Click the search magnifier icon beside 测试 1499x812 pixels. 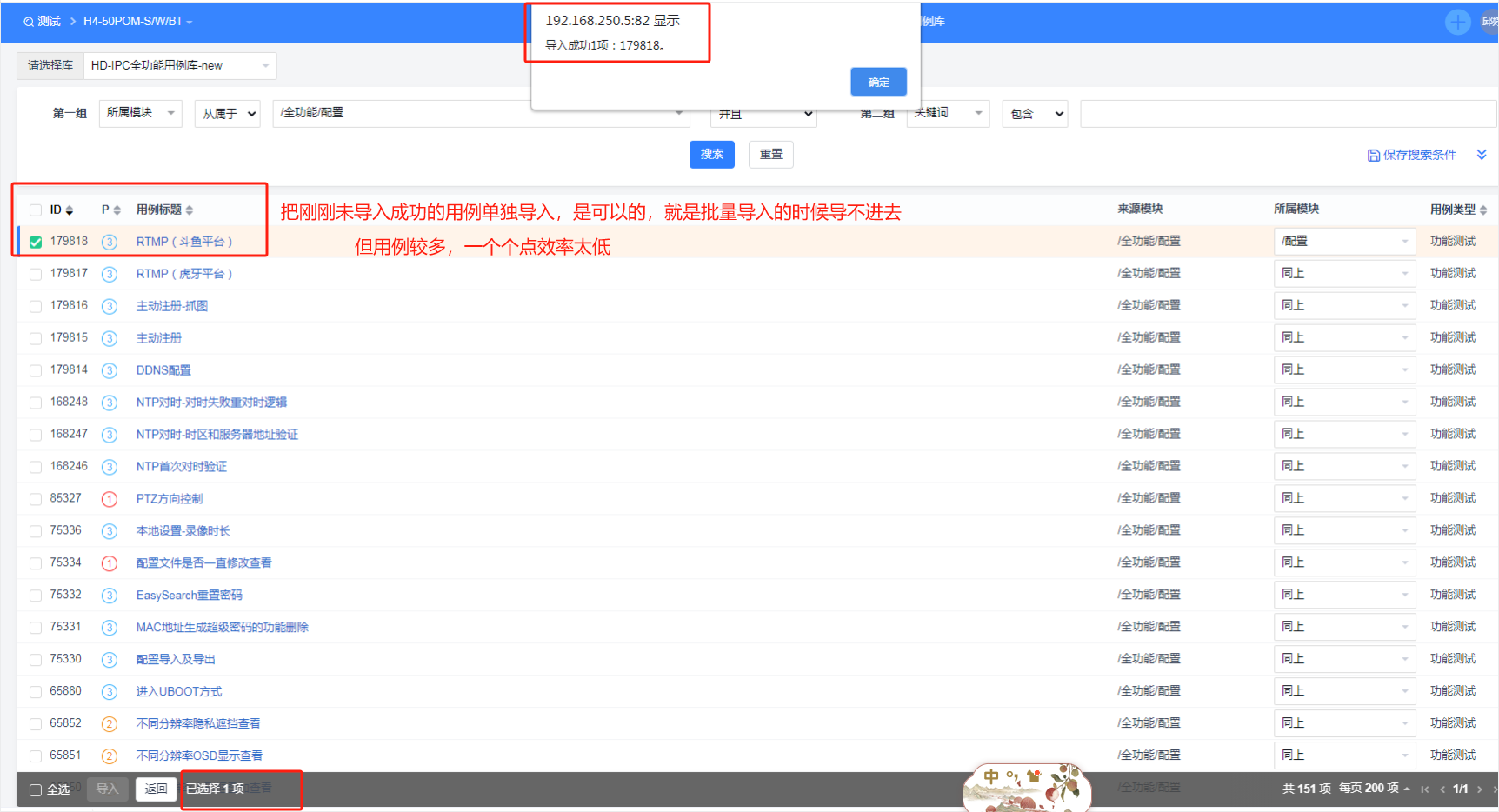29,22
